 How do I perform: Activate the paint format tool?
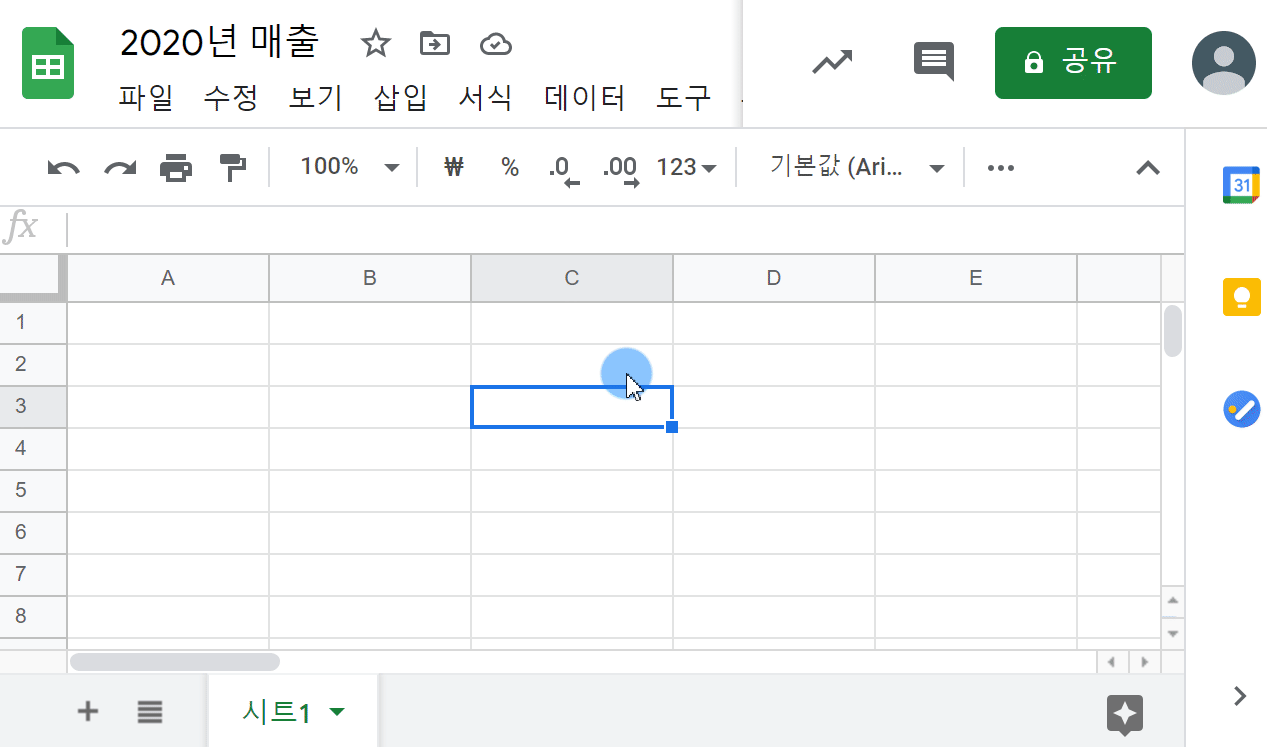233,168
